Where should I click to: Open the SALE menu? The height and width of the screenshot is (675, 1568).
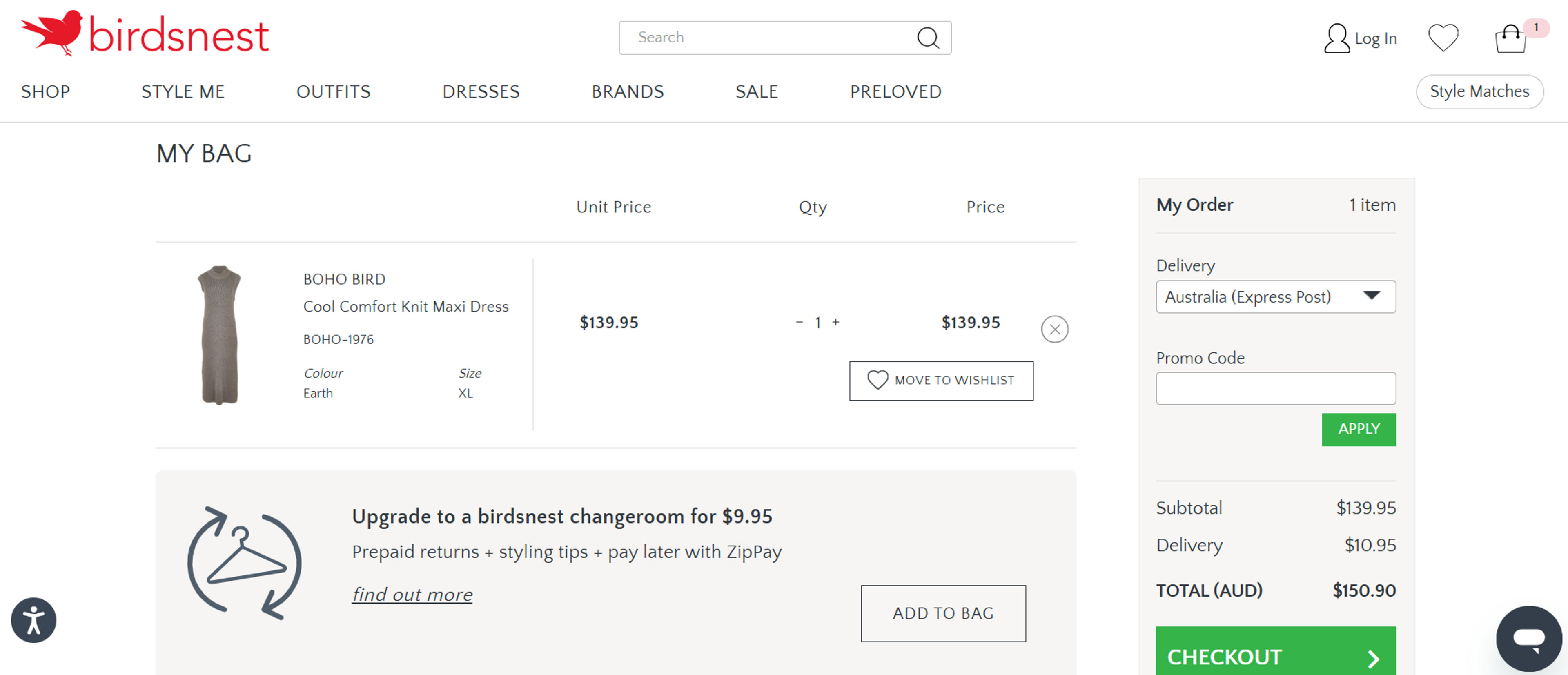click(757, 92)
